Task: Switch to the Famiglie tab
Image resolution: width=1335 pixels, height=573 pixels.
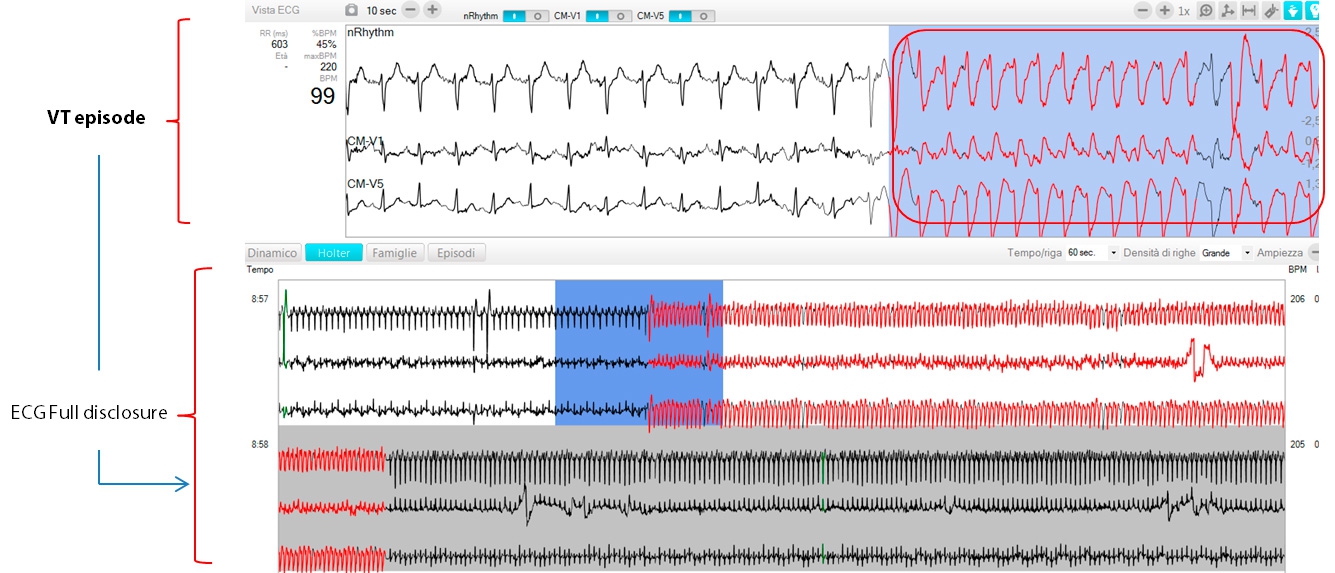Action: 395,253
